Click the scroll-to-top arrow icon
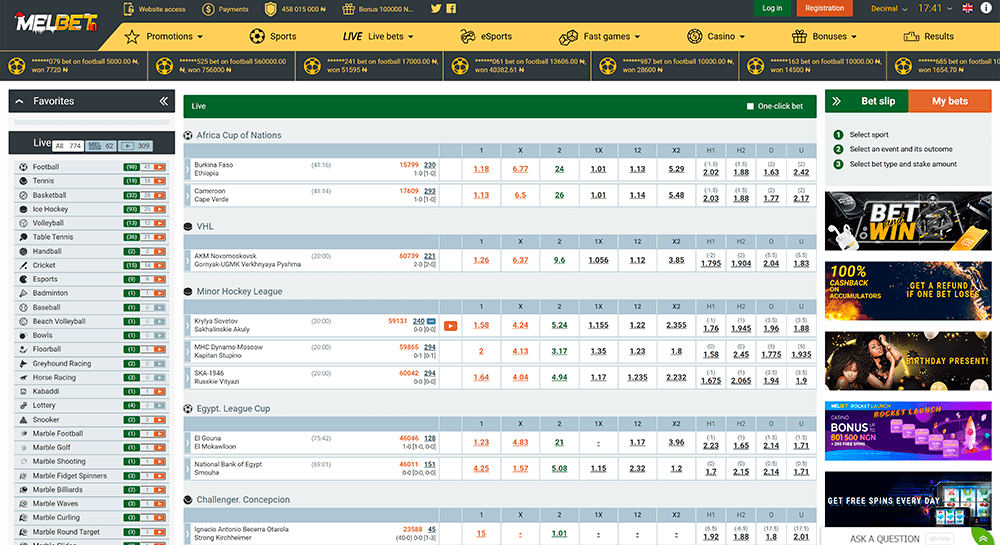1000x545 pixels. (984, 538)
